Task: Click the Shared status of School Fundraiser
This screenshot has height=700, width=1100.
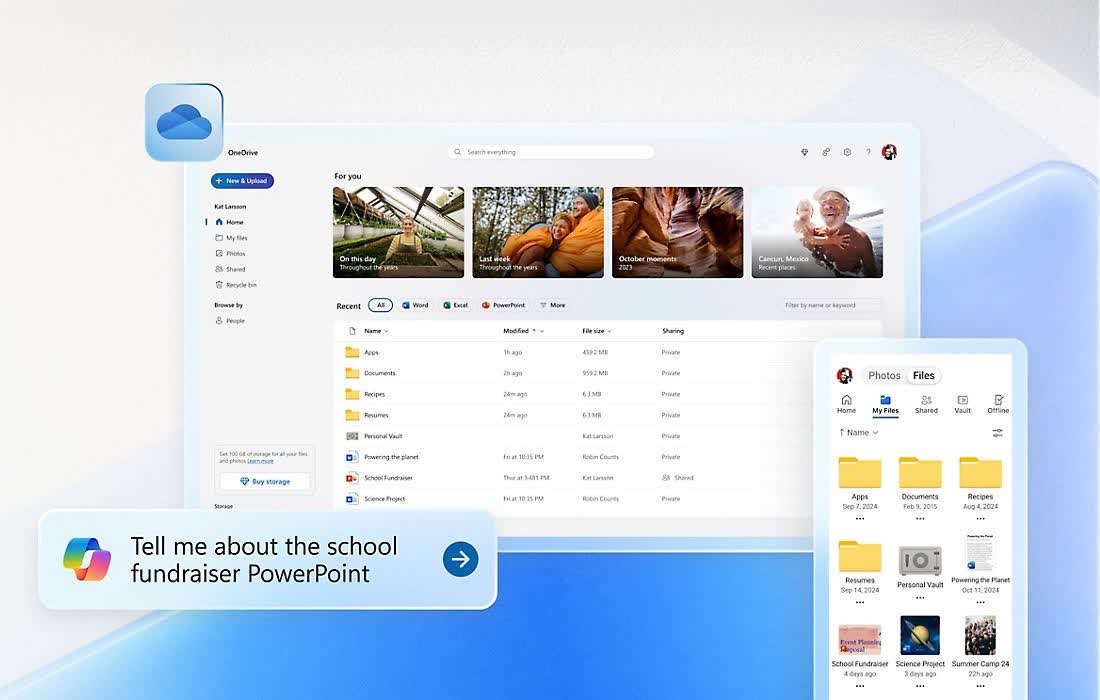Action: 678,478
